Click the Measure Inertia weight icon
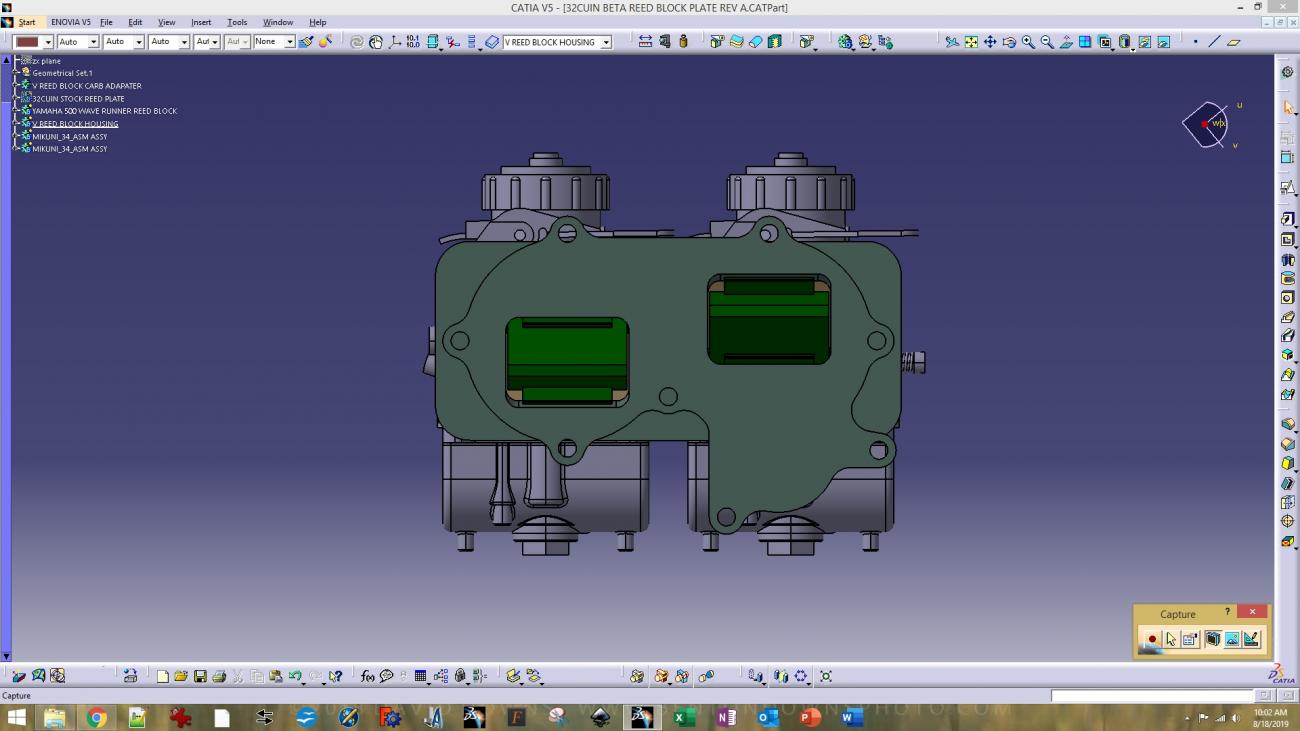Image resolution: width=1300 pixels, height=731 pixels. tap(683, 42)
